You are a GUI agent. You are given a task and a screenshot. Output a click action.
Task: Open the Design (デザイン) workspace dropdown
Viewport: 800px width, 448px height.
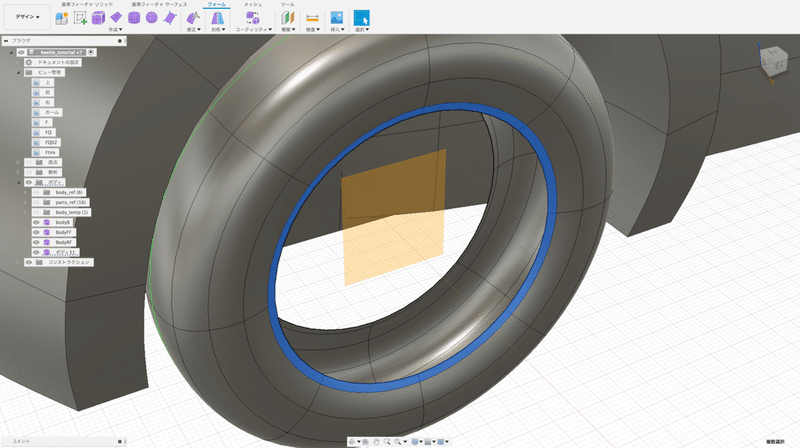click(27, 17)
